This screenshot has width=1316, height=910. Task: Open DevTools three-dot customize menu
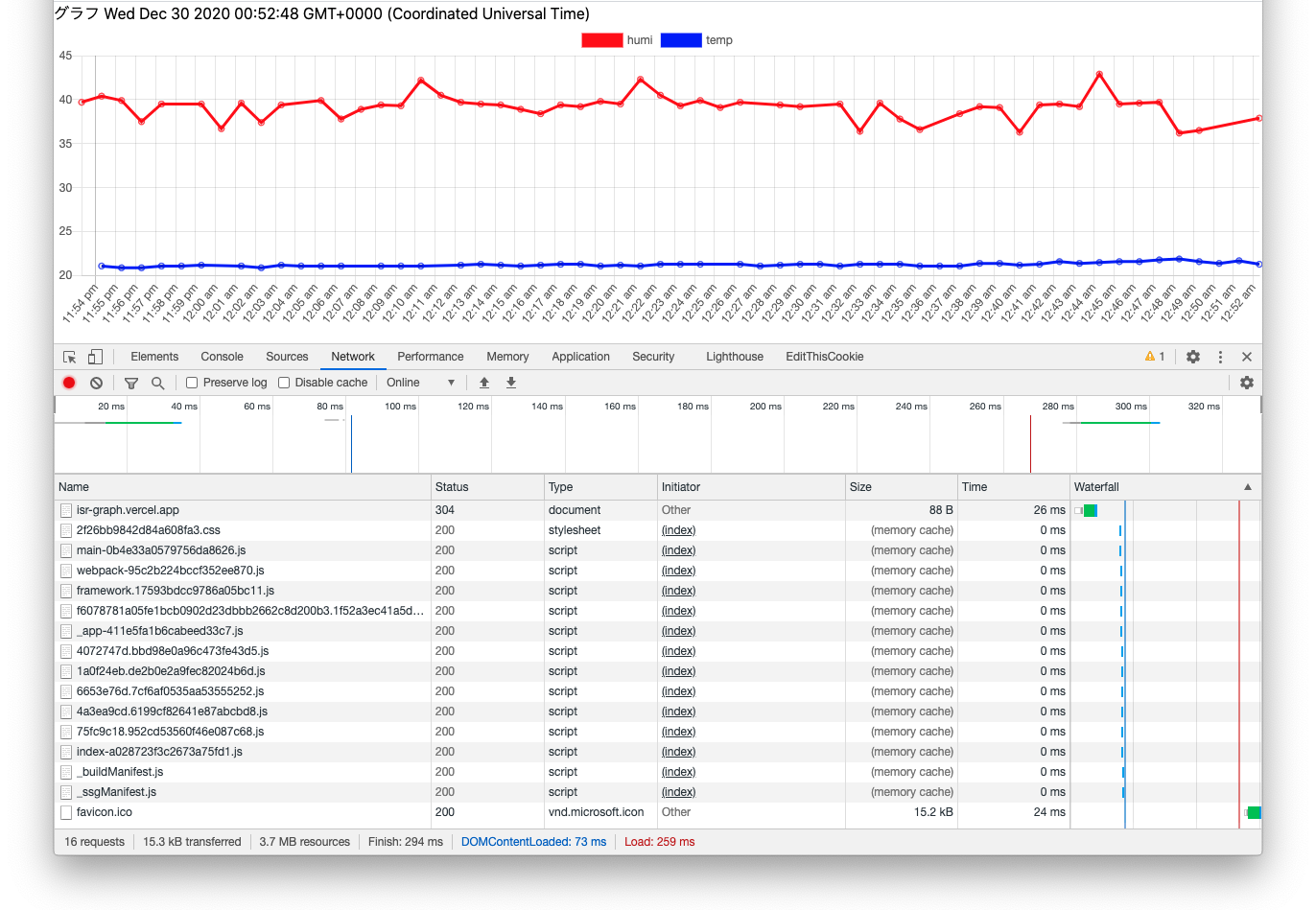[x=1220, y=357]
